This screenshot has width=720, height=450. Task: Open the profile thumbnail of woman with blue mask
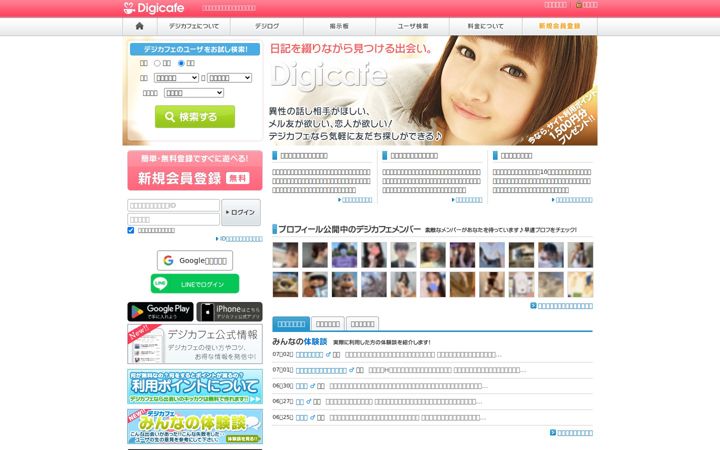pyautogui.click(x=433, y=284)
